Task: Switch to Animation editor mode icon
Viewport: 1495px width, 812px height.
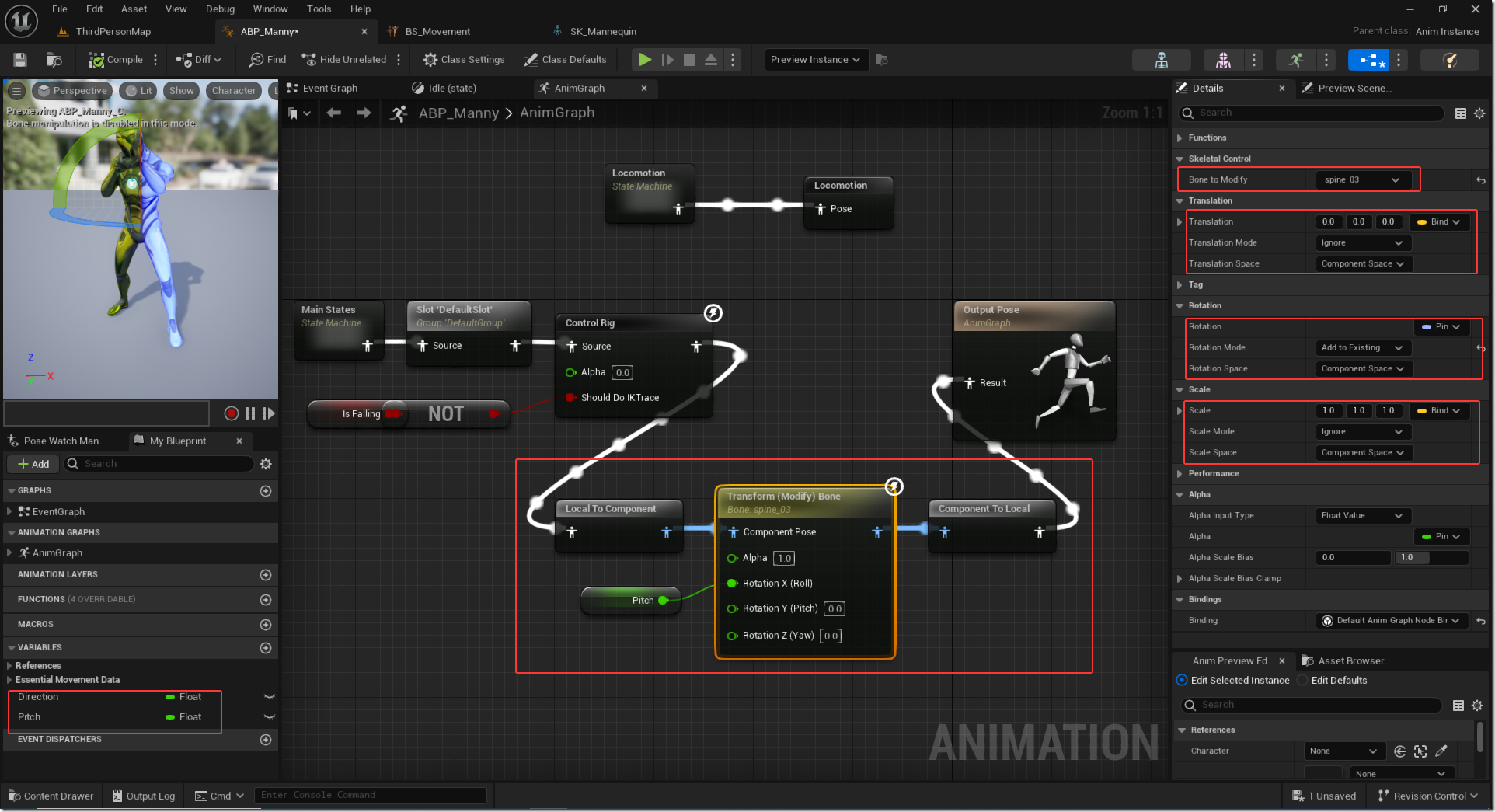Action: click(x=1295, y=60)
